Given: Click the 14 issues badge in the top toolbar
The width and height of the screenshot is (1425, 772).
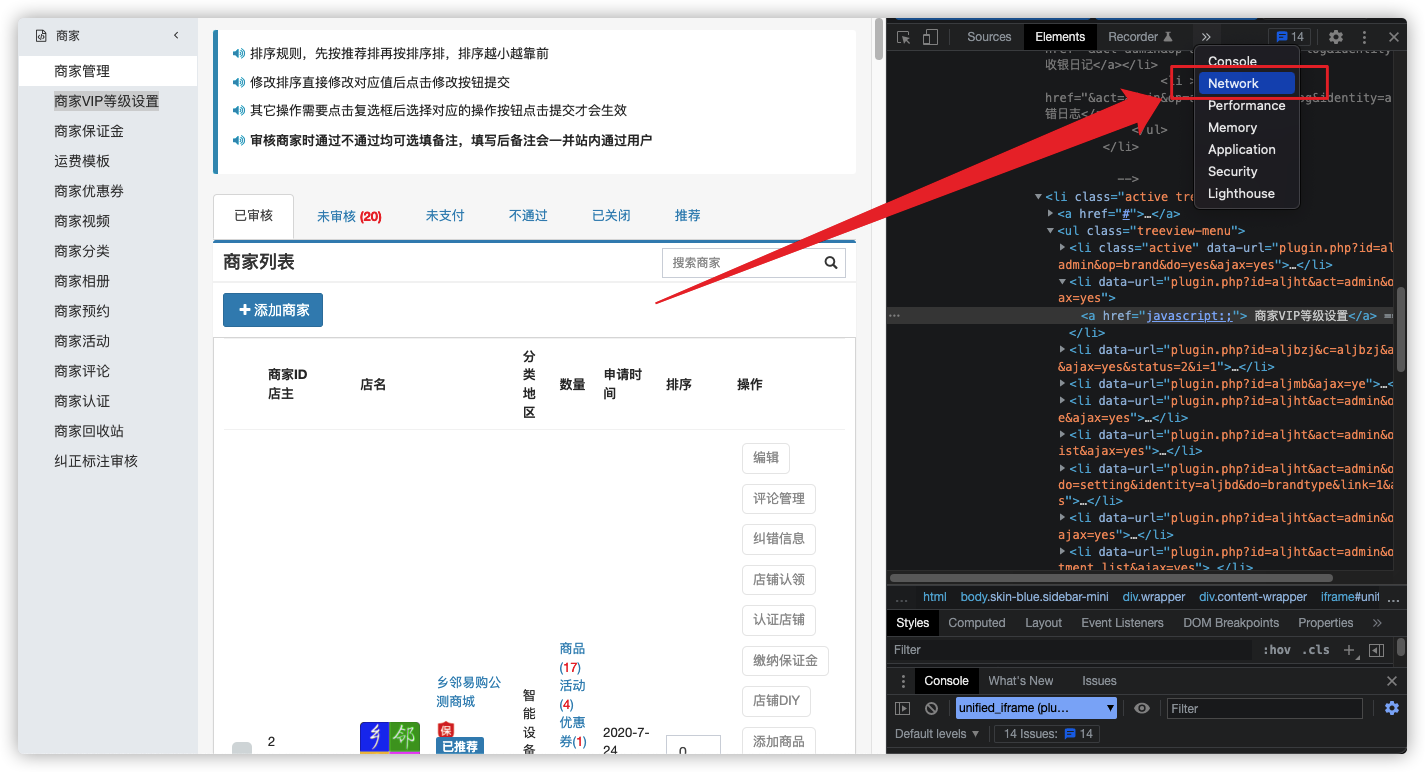Looking at the screenshot, I should [1290, 37].
